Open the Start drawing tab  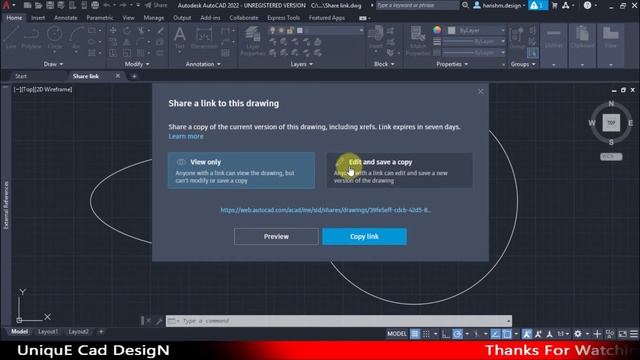(x=21, y=76)
